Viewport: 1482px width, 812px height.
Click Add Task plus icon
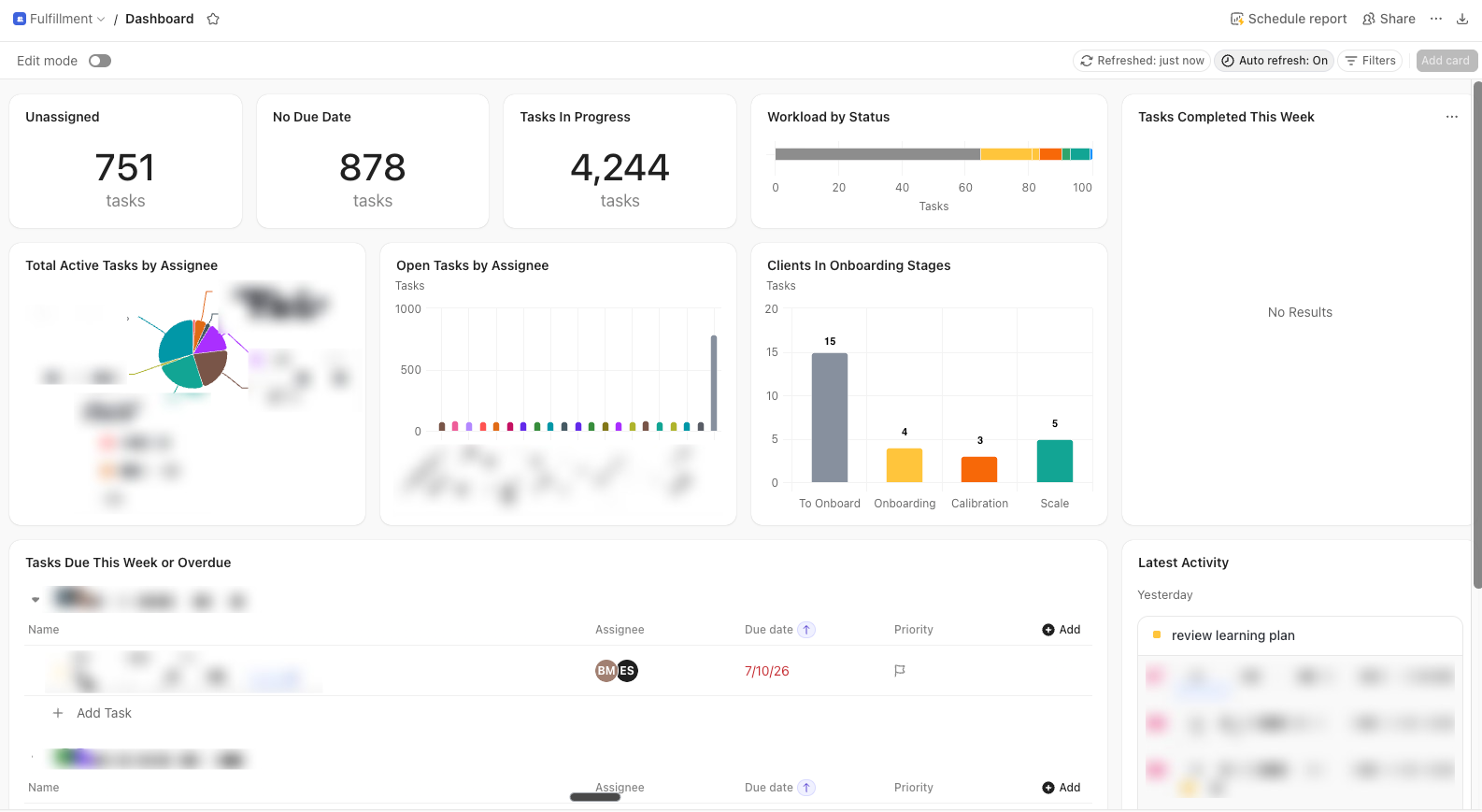click(x=58, y=713)
